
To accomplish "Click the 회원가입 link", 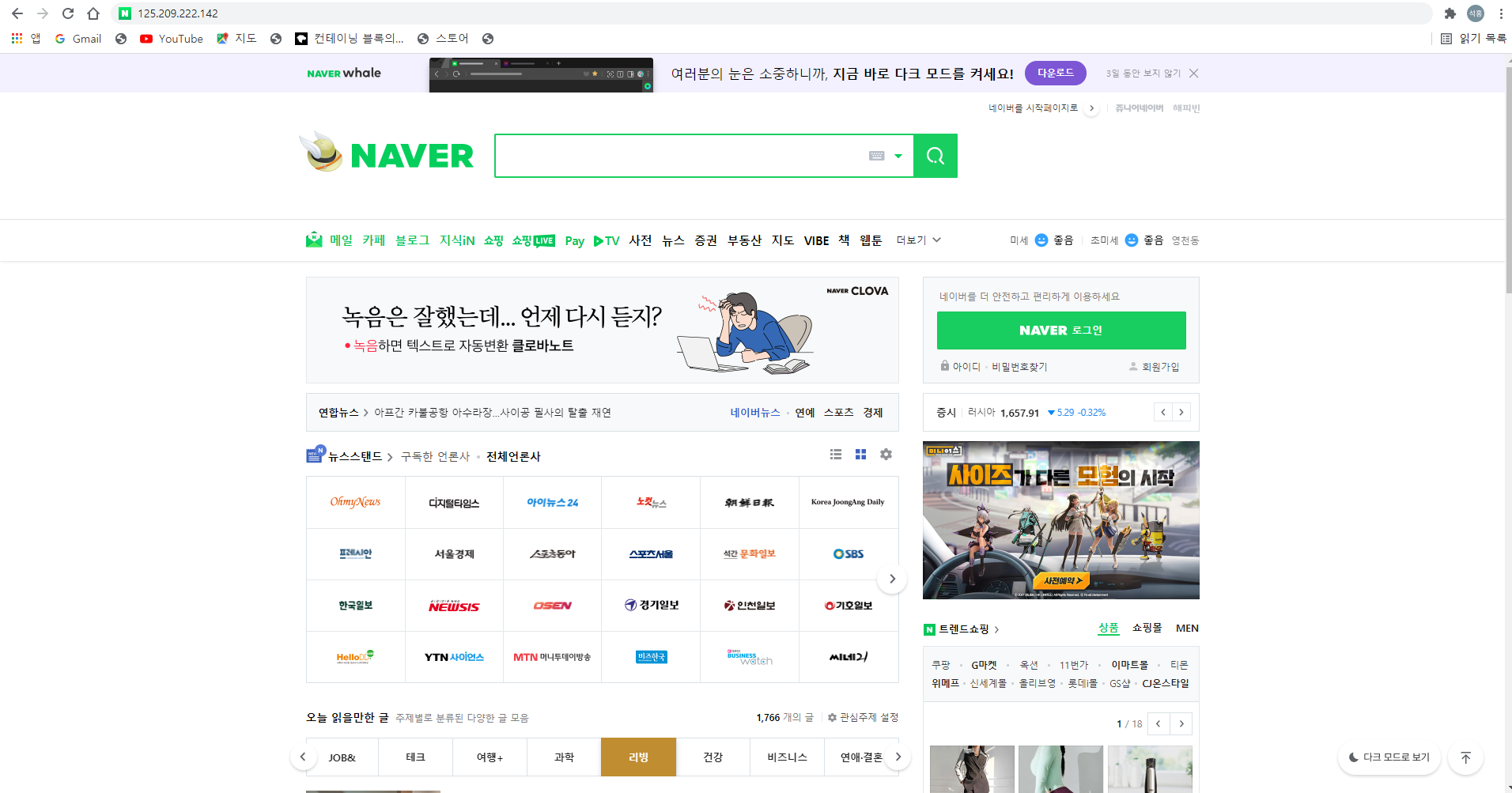I will [1154, 366].
